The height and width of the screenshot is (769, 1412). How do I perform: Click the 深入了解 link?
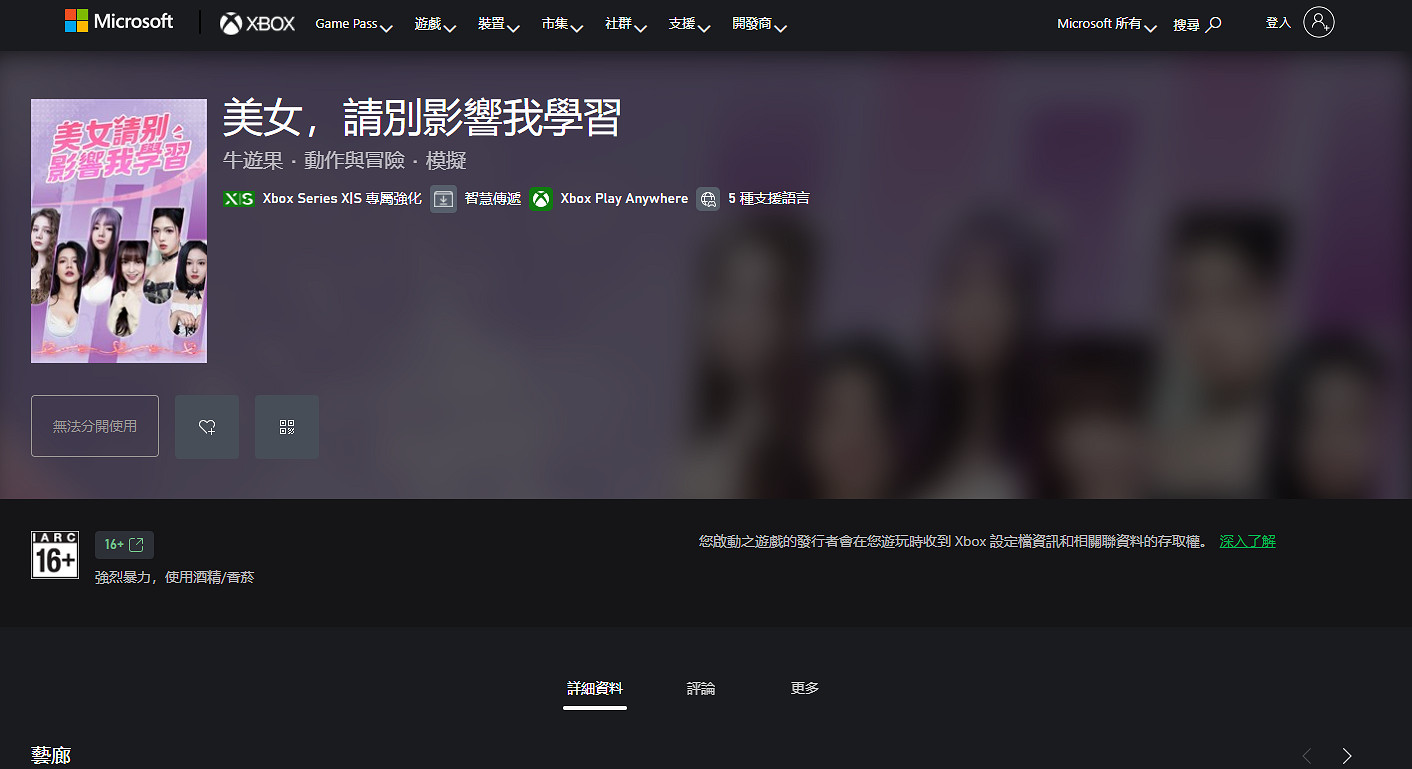tap(1247, 540)
